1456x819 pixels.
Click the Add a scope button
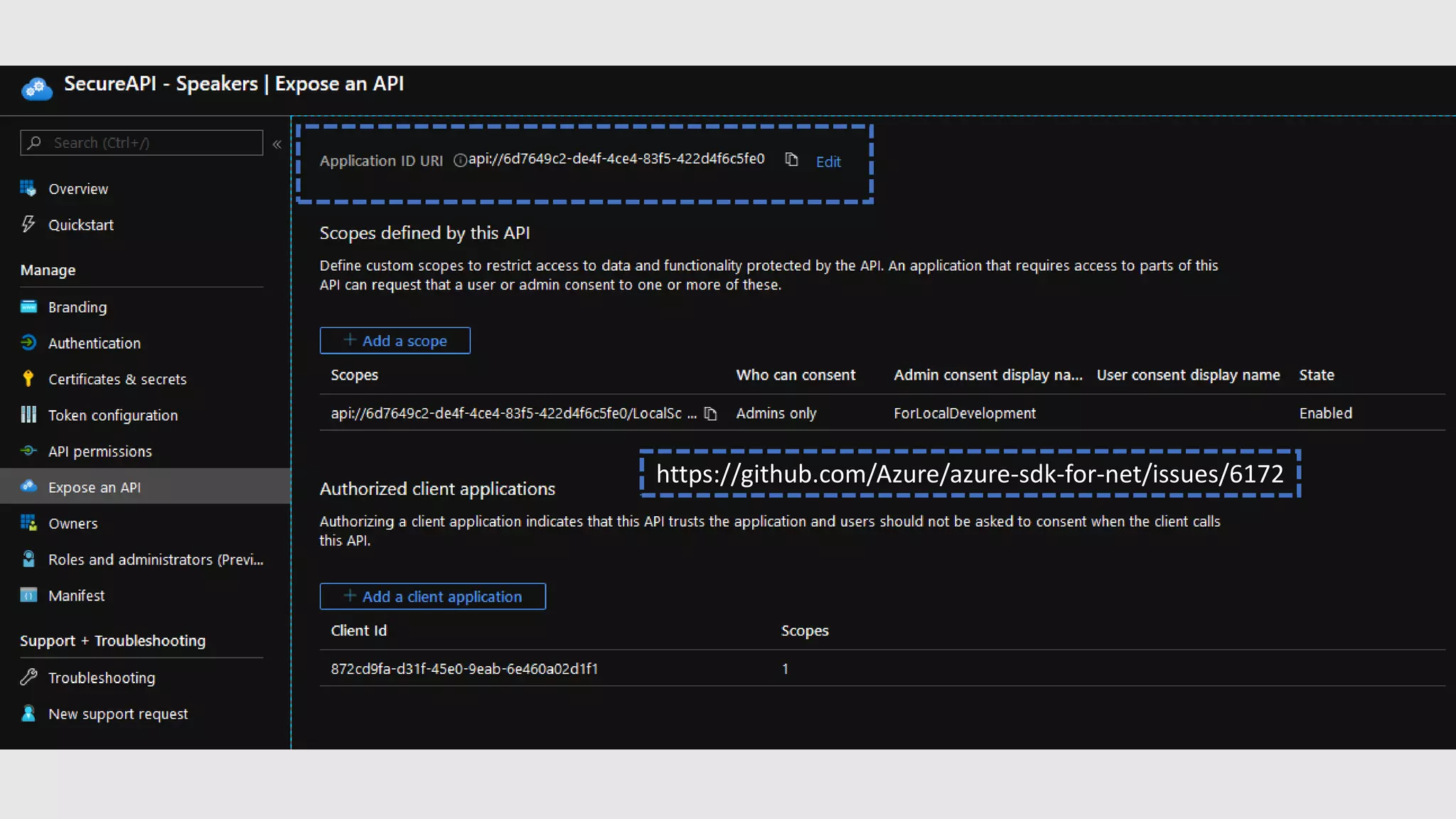click(395, 341)
